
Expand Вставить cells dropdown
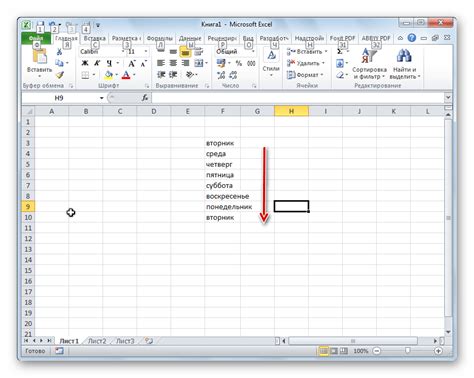[x=326, y=51]
